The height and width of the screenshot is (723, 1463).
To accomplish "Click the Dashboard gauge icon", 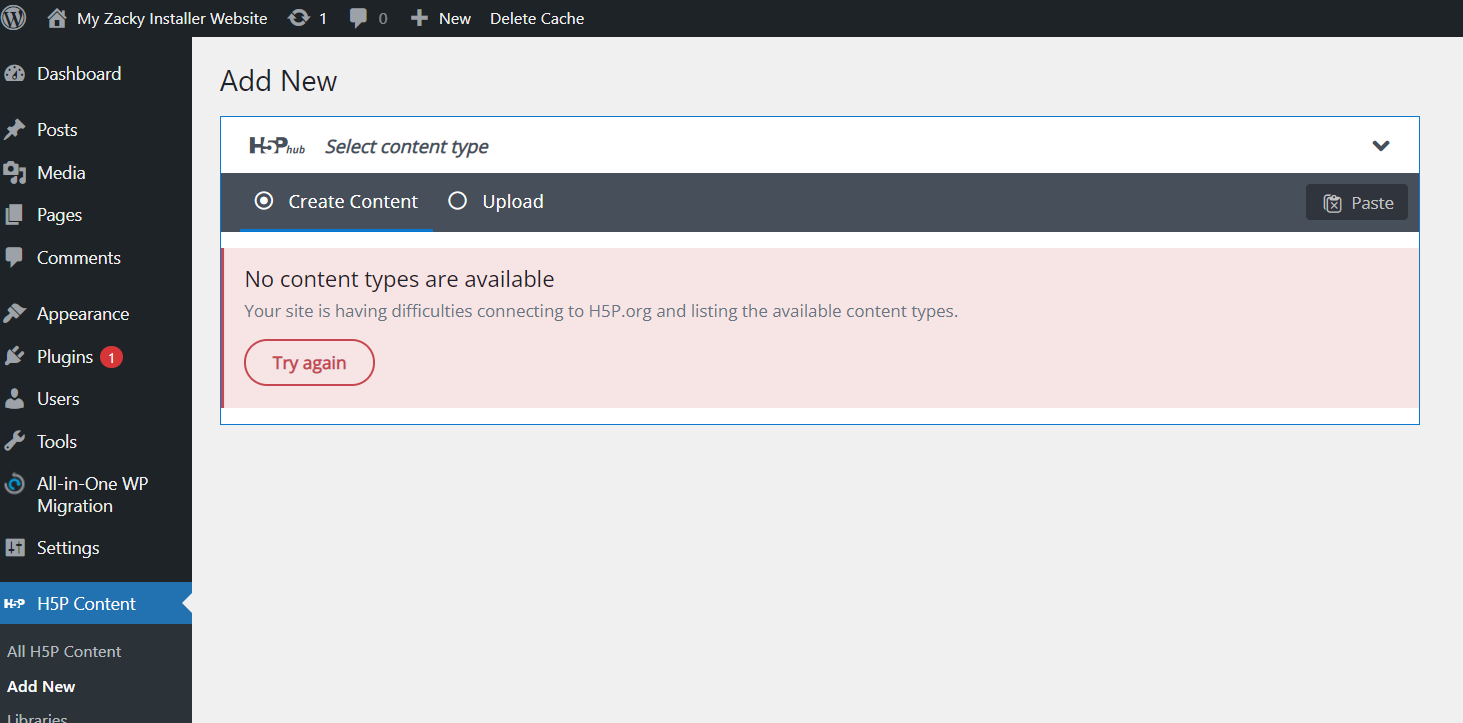I will click(14, 74).
